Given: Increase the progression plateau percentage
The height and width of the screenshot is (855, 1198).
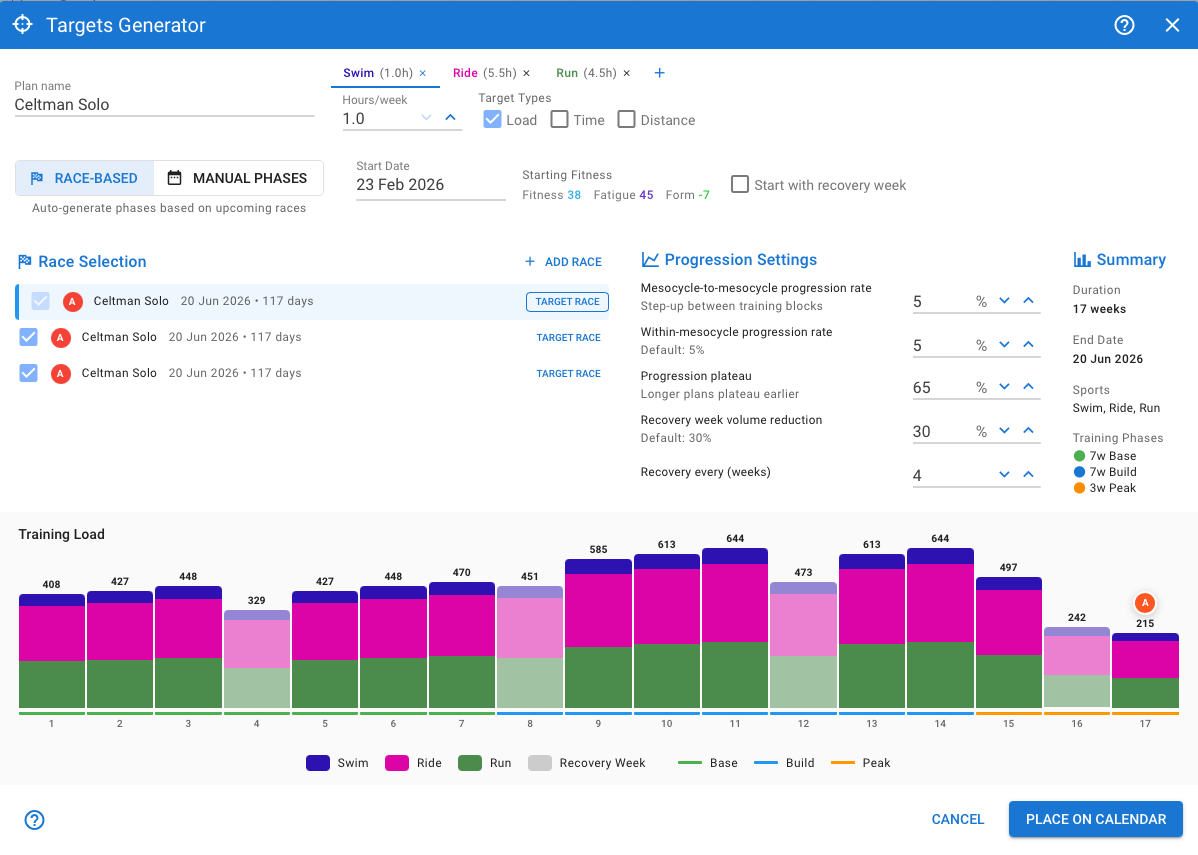Looking at the screenshot, I should (x=1028, y=387).
